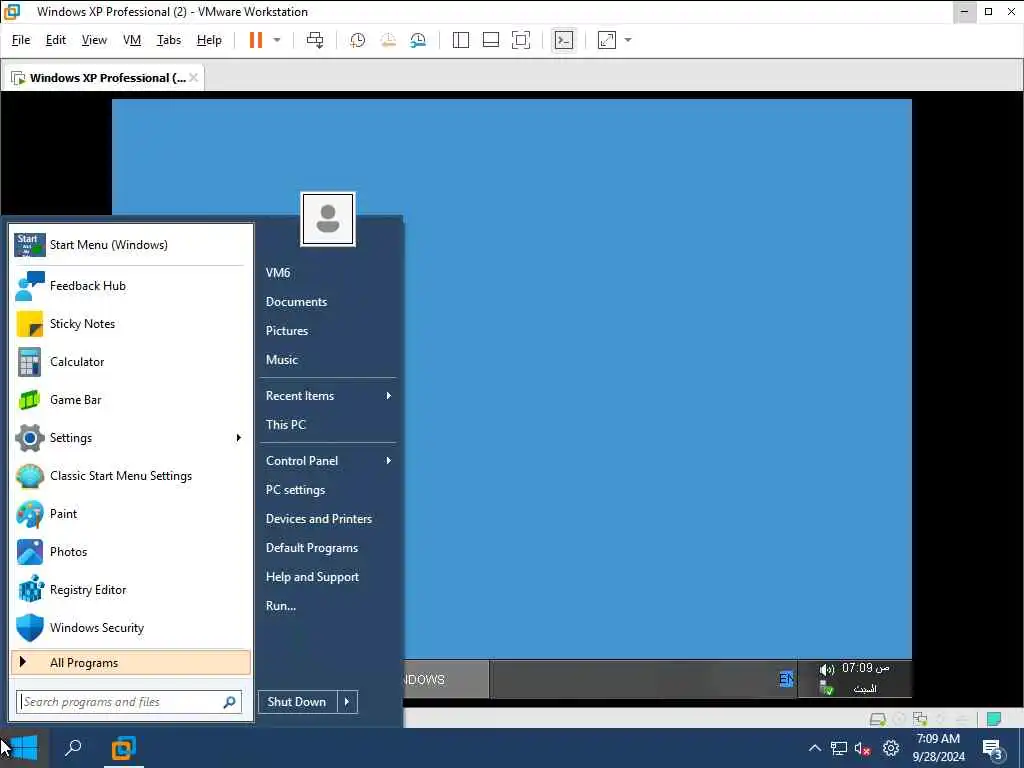This screenshot has width=1024, height=768.
Task: Open taskbar search magnifier
Action: click(x=73, y=747)
